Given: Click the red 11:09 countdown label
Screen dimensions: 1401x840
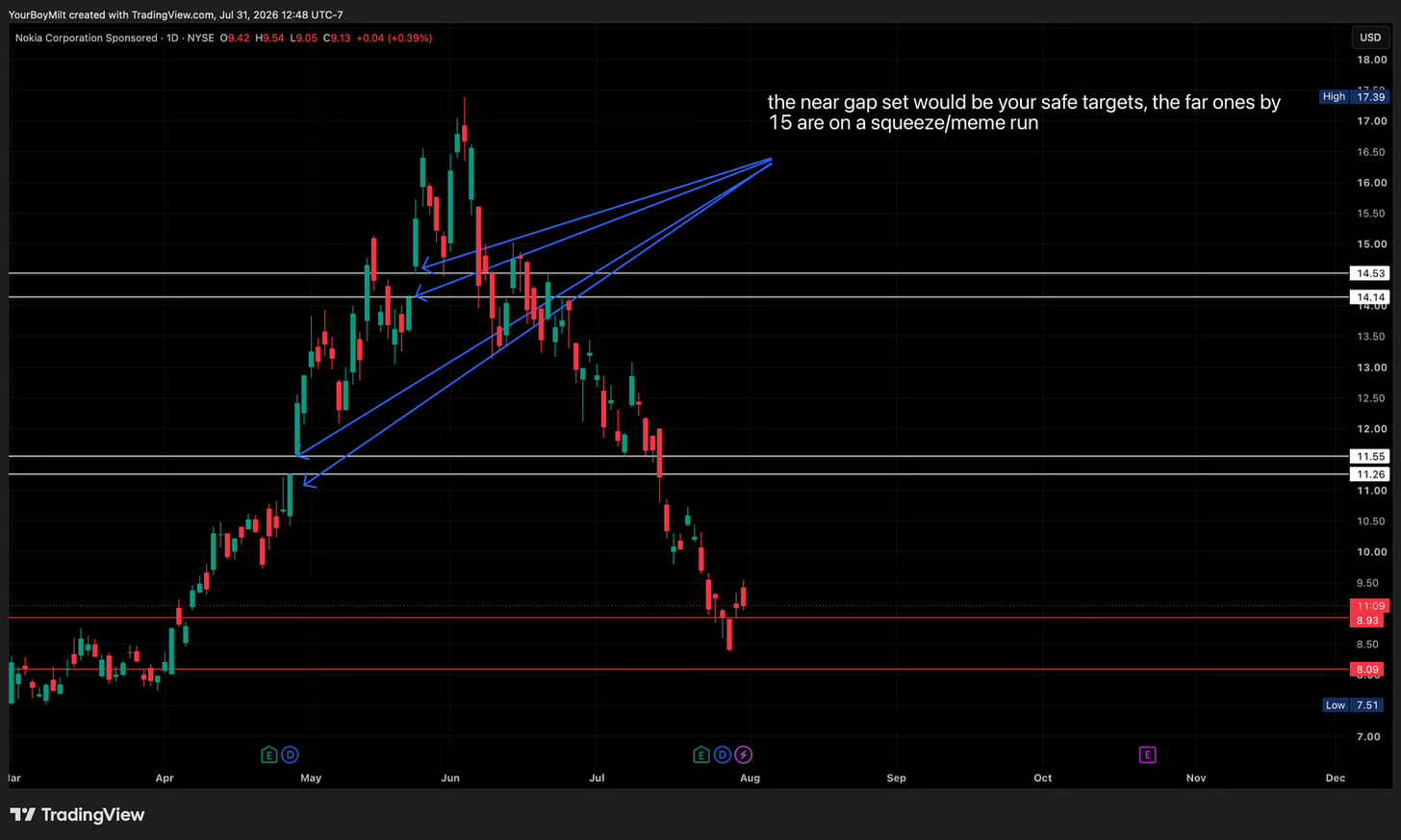Looking at the screenshot, I should 1370,606.
